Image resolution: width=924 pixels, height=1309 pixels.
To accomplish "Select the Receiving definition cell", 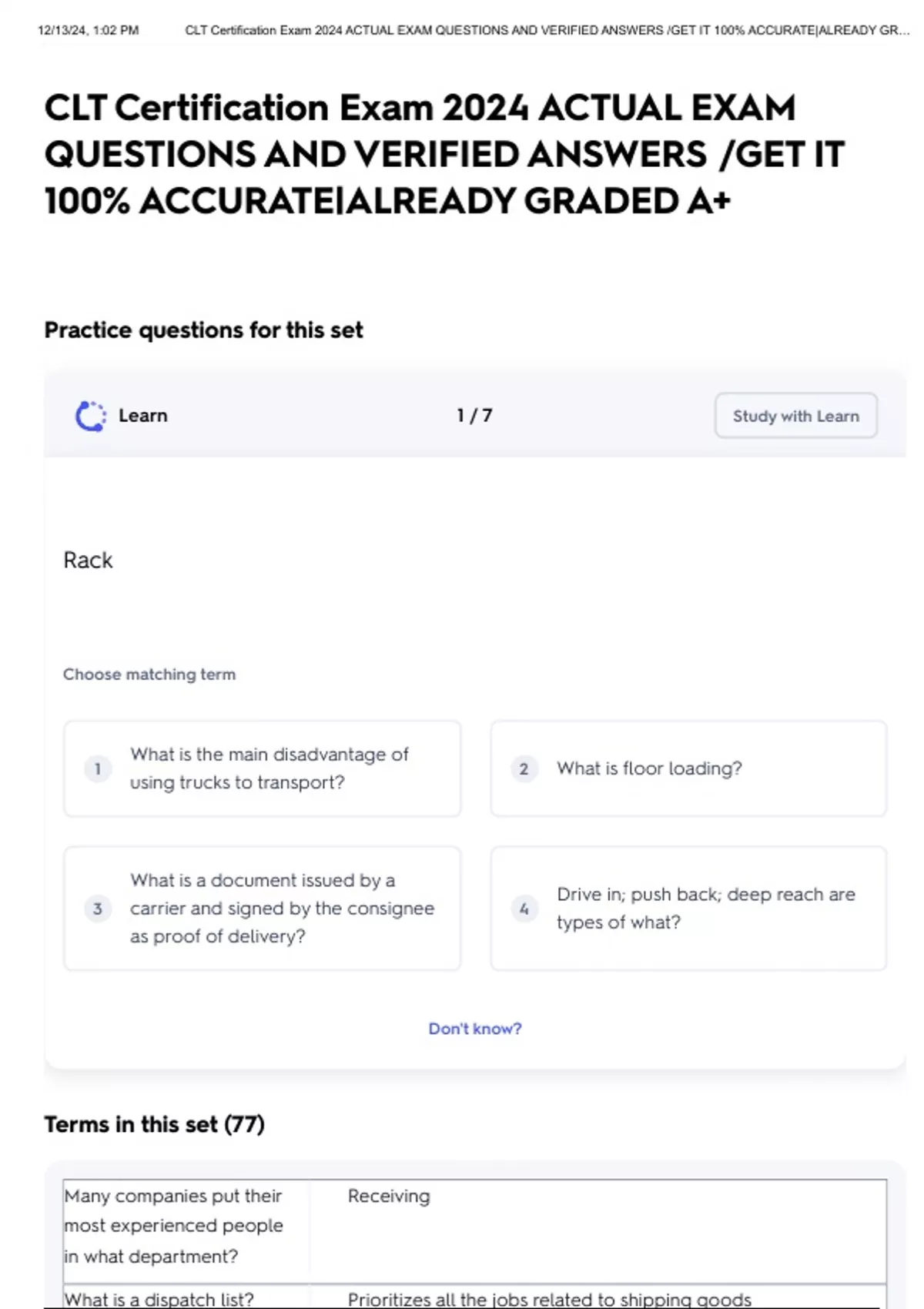I will tap(389, 1196).
